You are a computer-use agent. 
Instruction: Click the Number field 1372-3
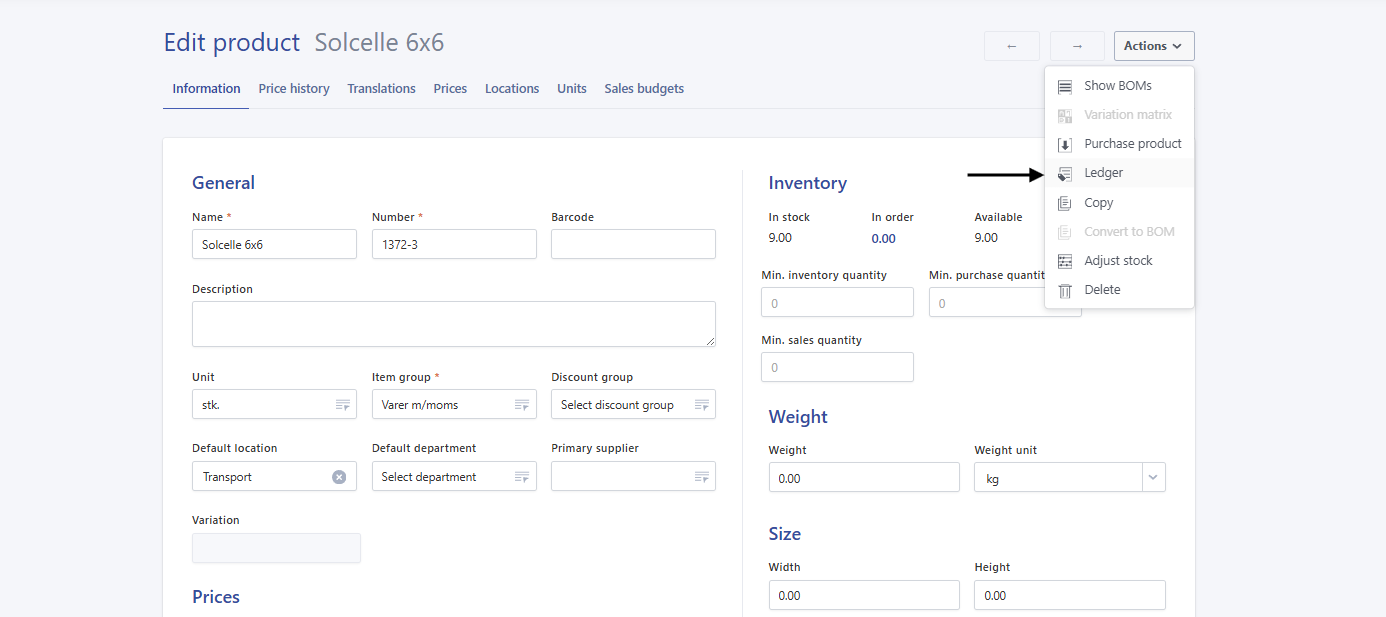(454, 244)
